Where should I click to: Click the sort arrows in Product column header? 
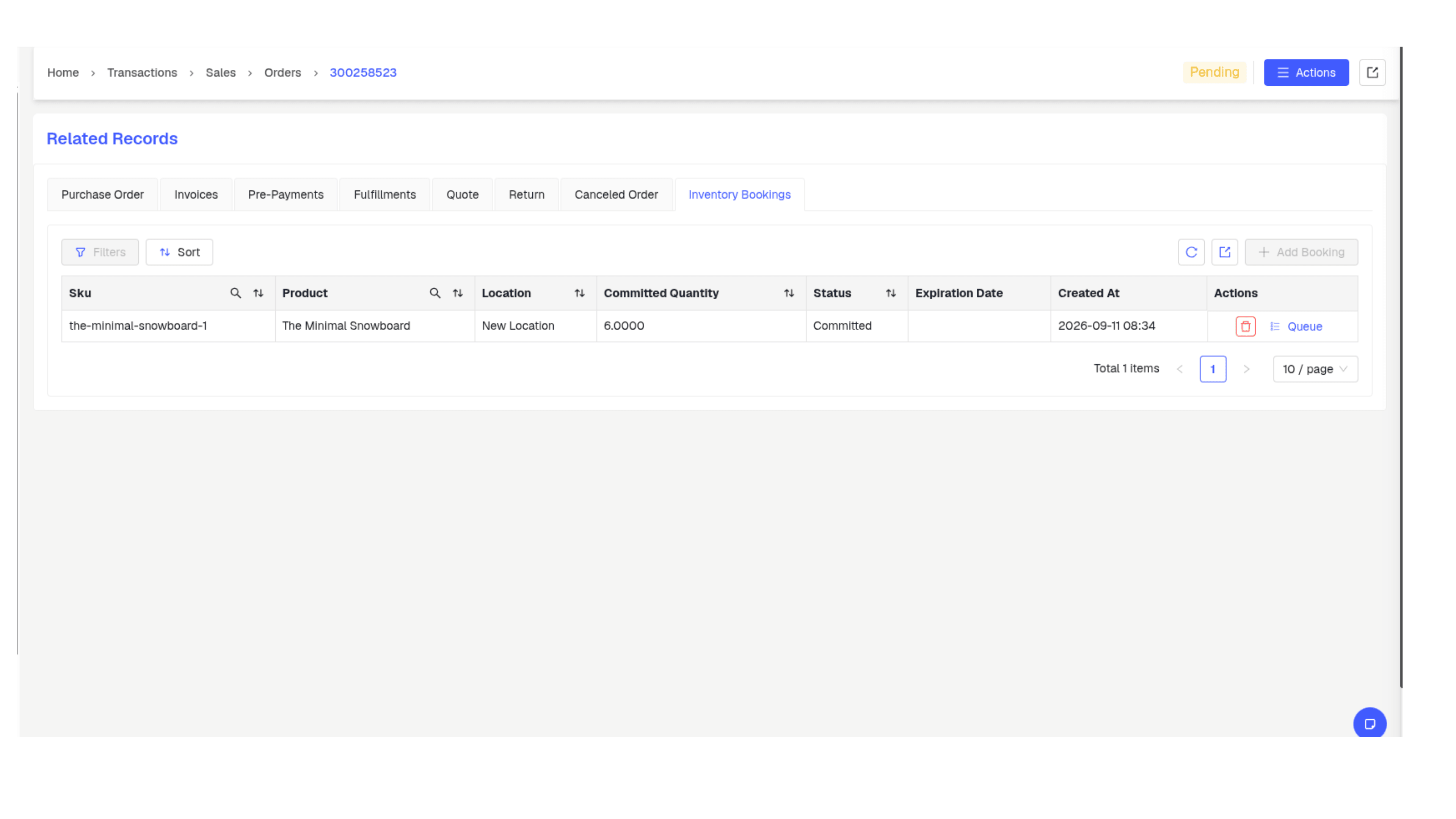(458, 293)
